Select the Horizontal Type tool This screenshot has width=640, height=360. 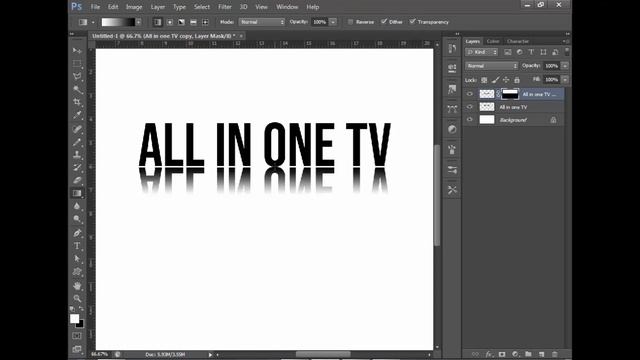77,246
